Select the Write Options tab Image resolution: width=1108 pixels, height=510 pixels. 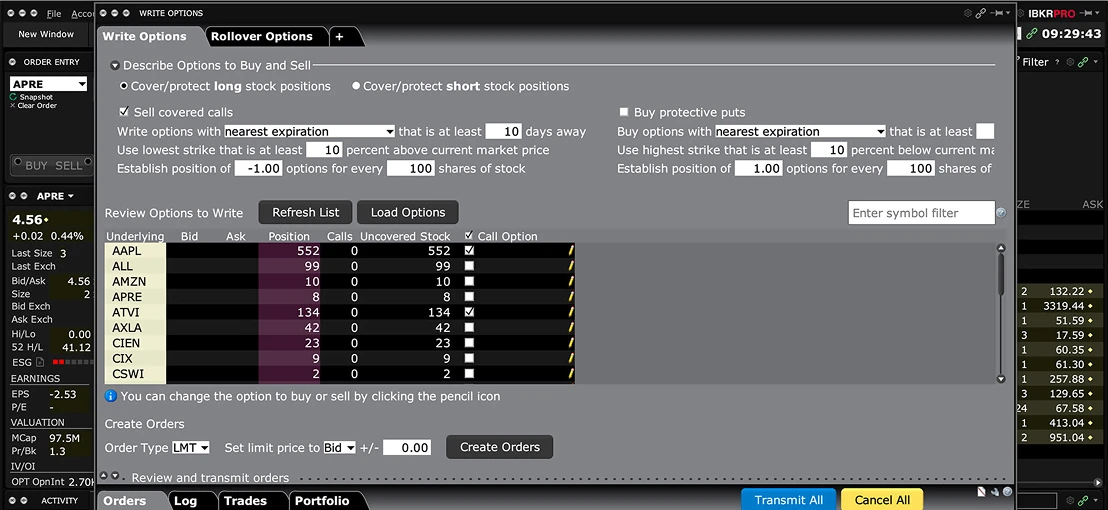145,37
